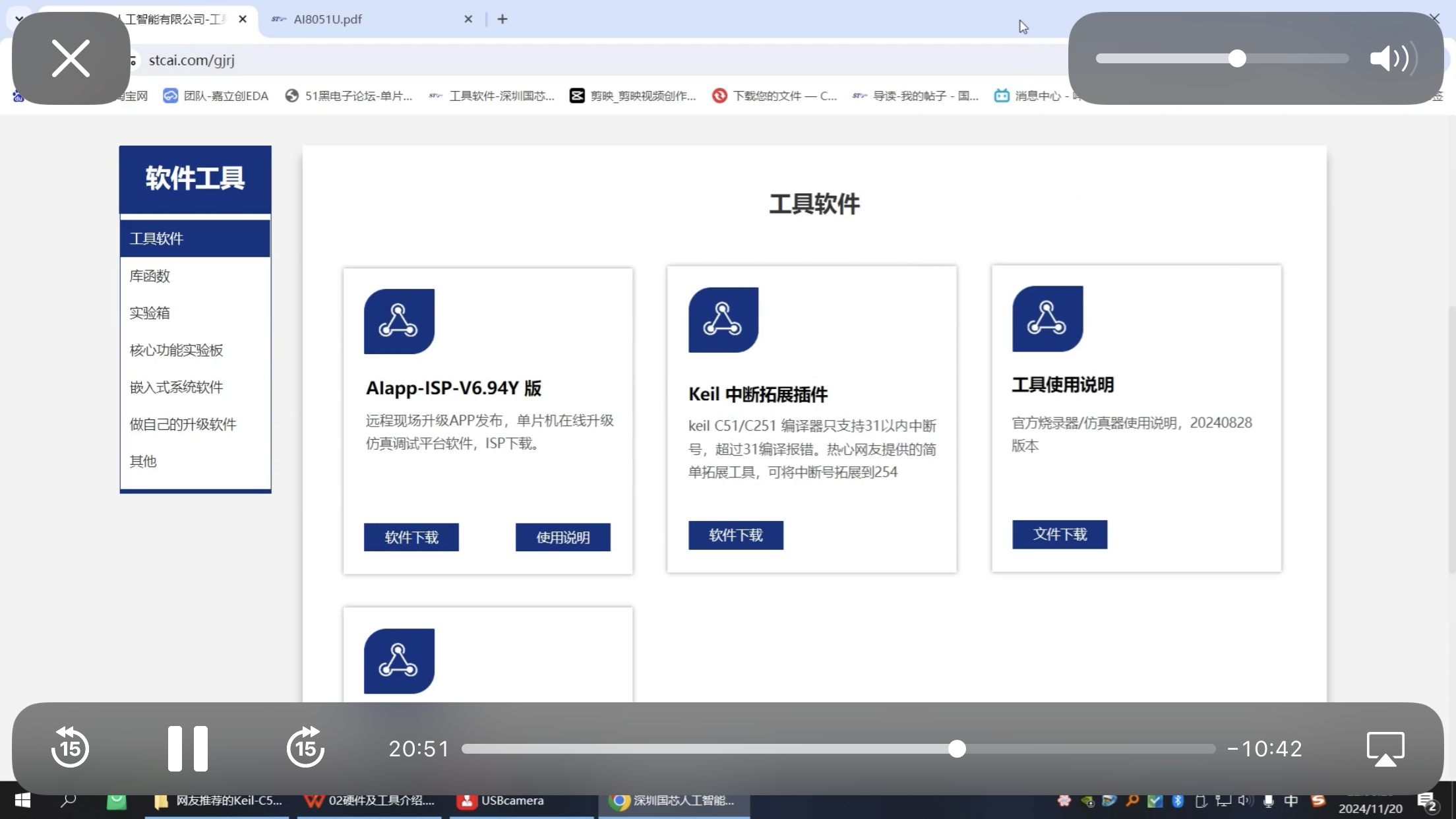Click the Bluetooth tray icon
This screenshot has width=1456, height=819.
tap(1178, 801)
